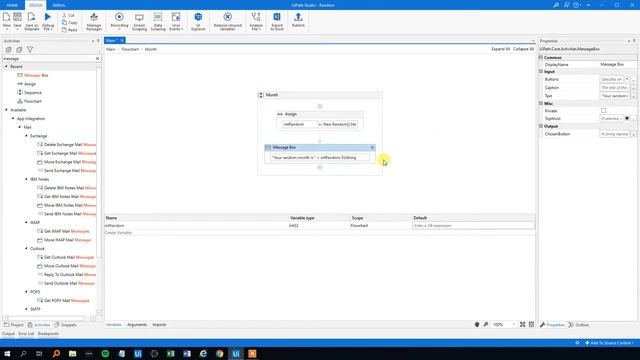The image size is (640, 360).
Task: Click the activities search field
Action: [48, 58]
